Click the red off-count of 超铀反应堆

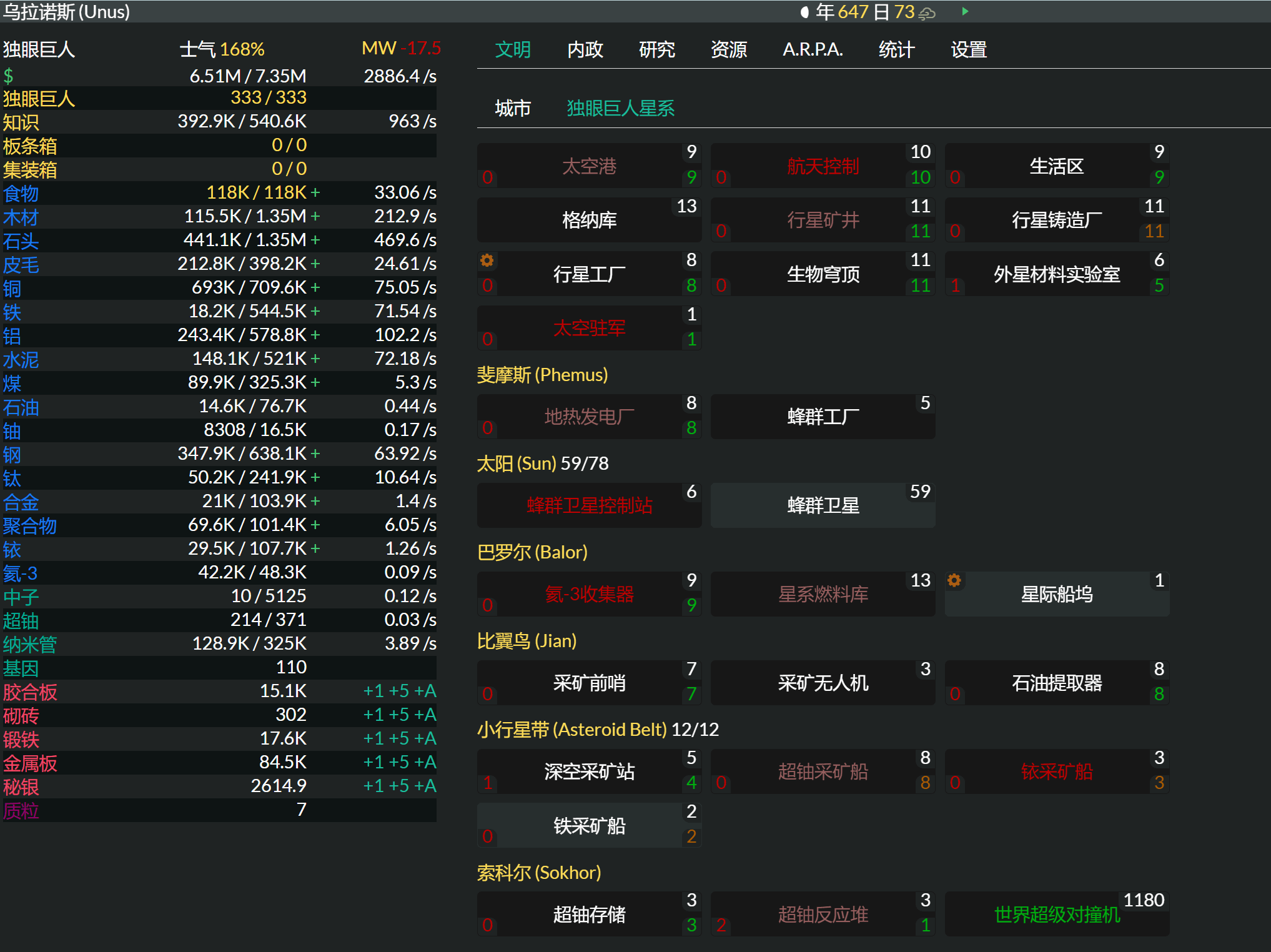tap(721, 925)
